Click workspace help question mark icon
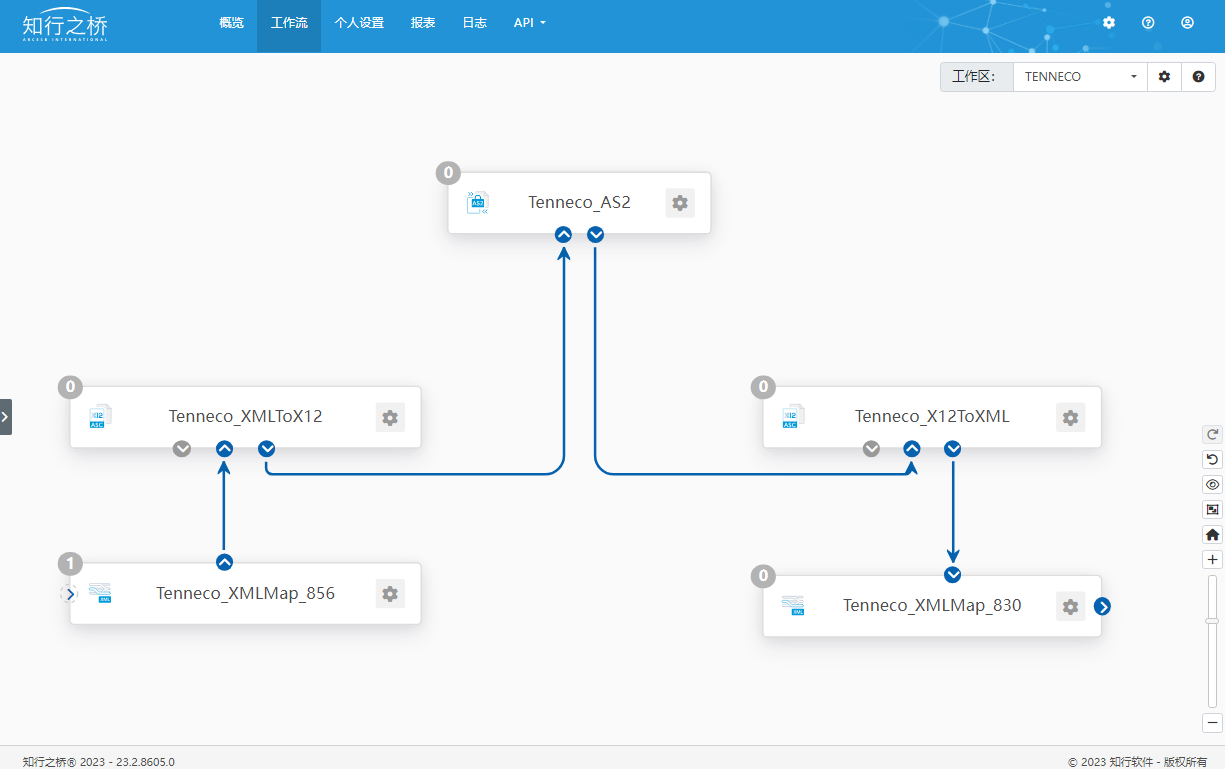Viewport: 1225px width, 769px height. 1198,77
